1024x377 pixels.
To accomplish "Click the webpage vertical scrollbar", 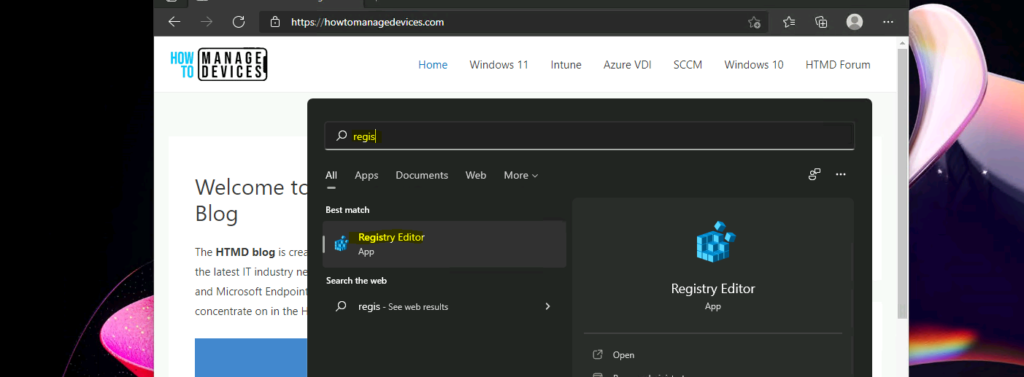I will (x=902, y=183).
